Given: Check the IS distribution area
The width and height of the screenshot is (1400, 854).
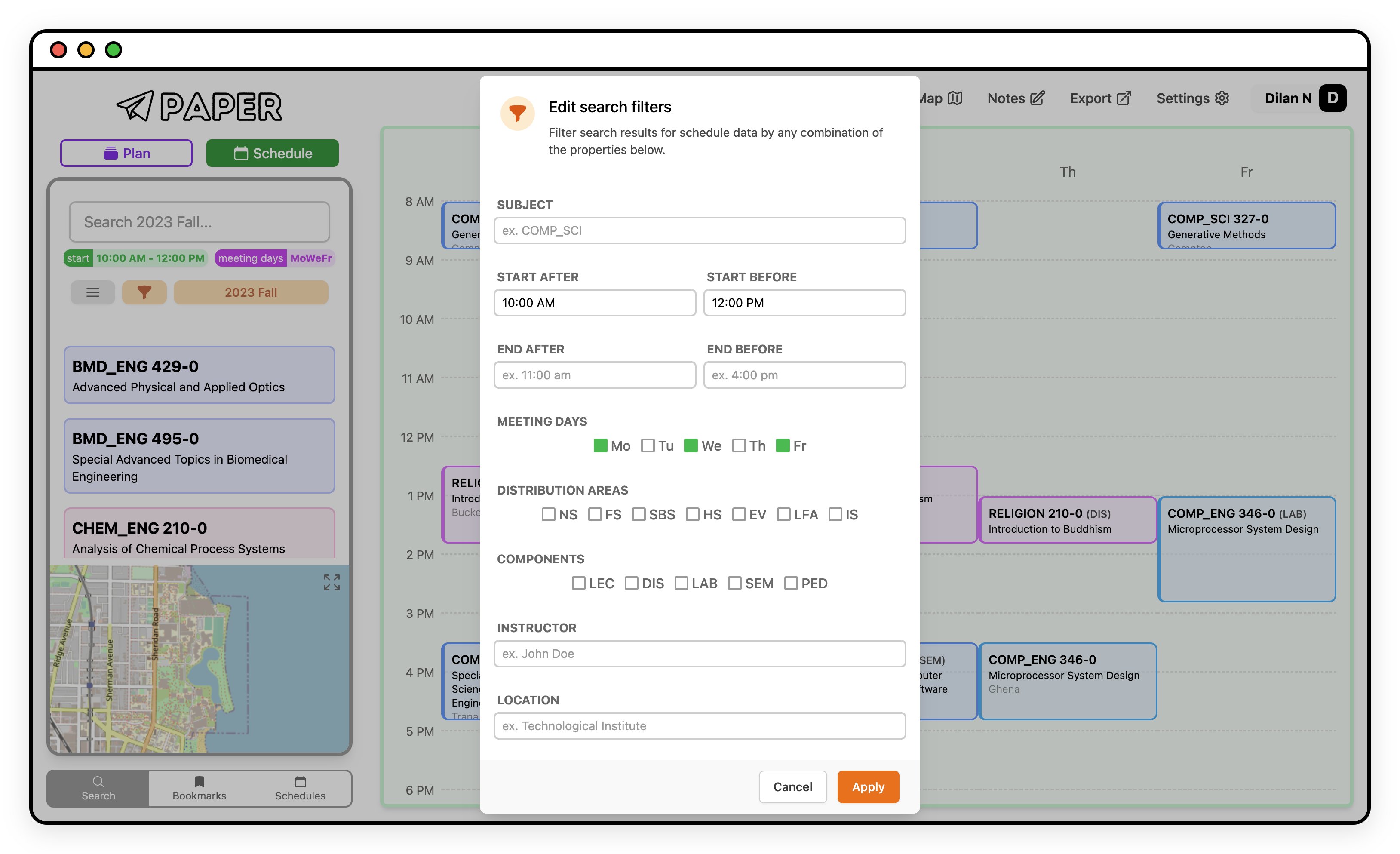Looking at the screenshot, I should [x=835, y=514].
